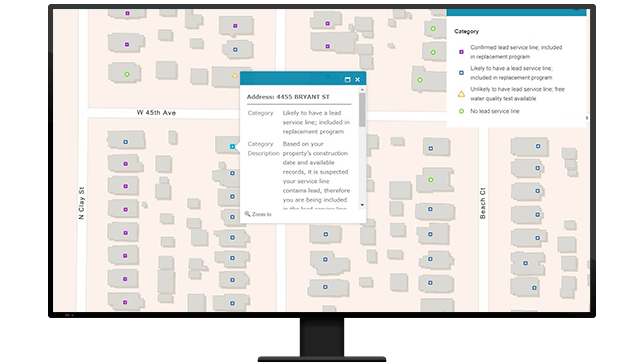
Task: Click the "Unlikely to have lead service line" legend entry
Action: (x=518, y=94)
